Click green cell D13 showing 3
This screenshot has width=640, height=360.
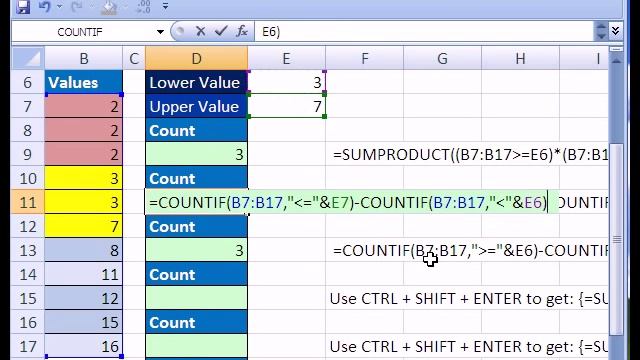coord(196,250)
